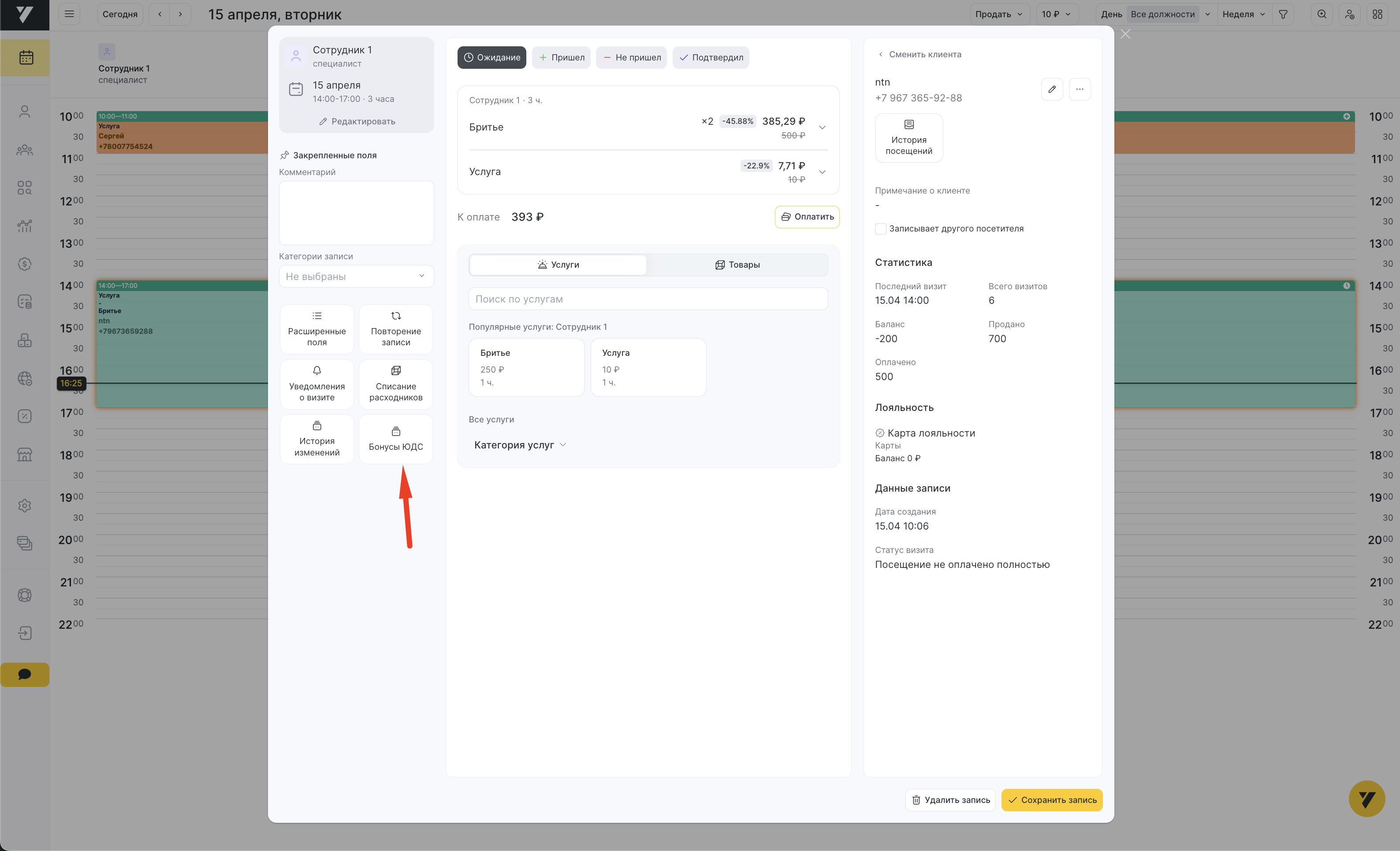Switch to the Товары tab
This screenshot has width=1400, height=851.
(737, 265)
